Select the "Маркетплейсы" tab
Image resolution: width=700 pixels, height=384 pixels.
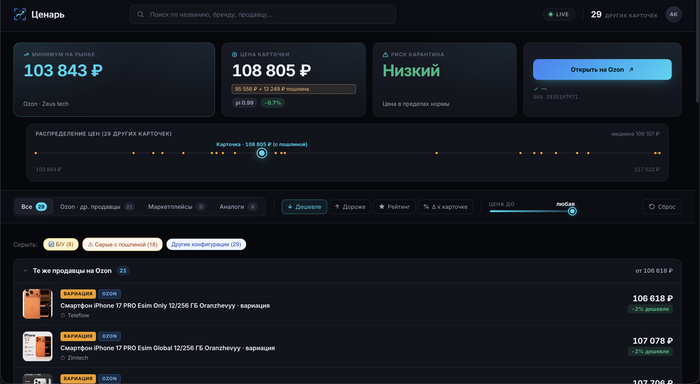tap(176, 207)
